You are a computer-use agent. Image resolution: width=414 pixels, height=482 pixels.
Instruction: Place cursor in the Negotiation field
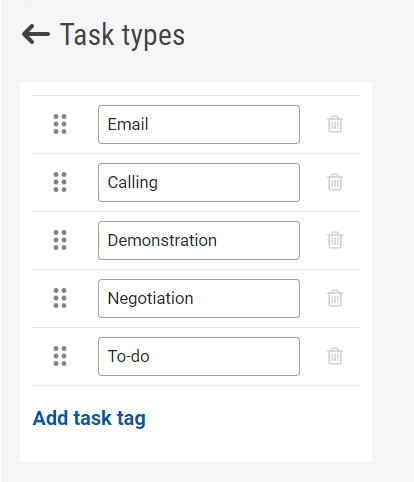pos(199,299)
